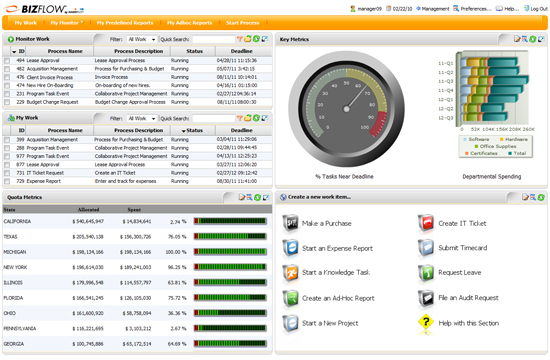Expand the My Monitor menu arrow
Image resolution: width=550 pixels, height=360 pixels.
82,22
